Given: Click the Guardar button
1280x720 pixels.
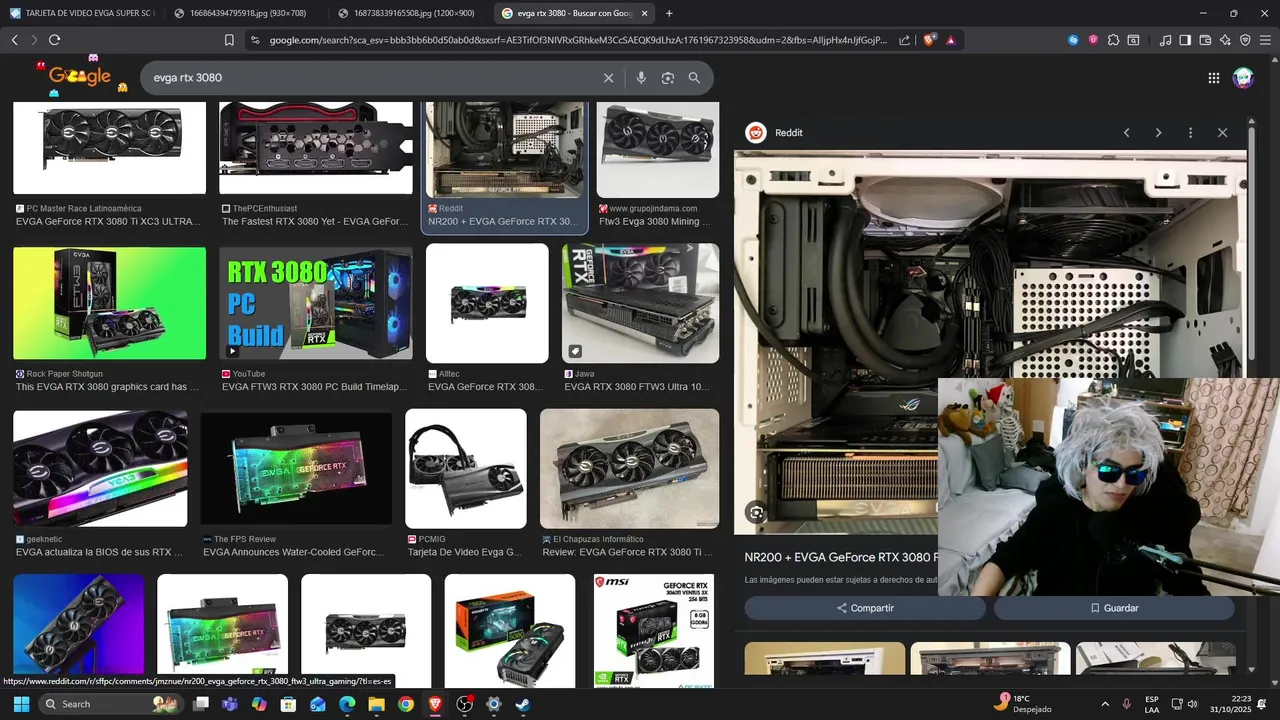Looking at the screenshot, I should (x=1114, y=608).
